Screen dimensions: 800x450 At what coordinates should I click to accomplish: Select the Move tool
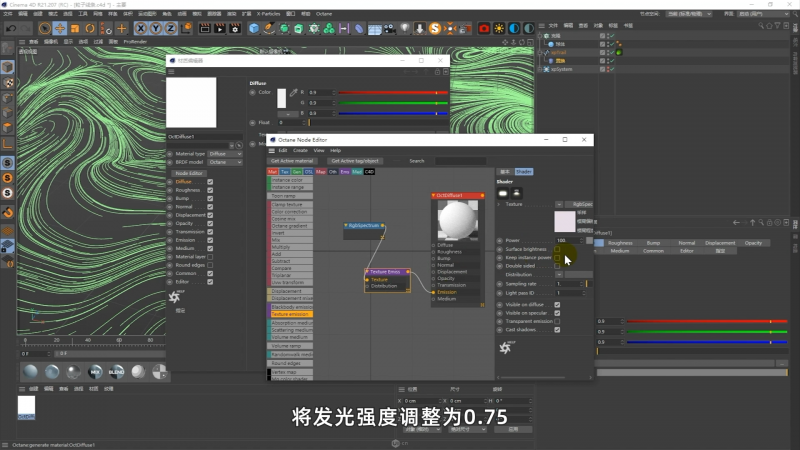pyautogui.click(x=60, y=29)
